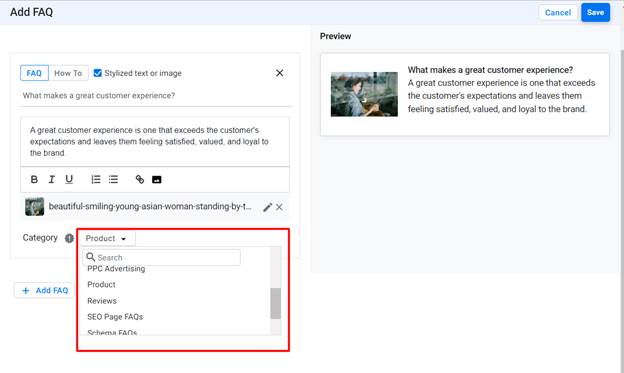
Task: Remove the attached beautiful-smiling image file
Action: coord(279,207)
